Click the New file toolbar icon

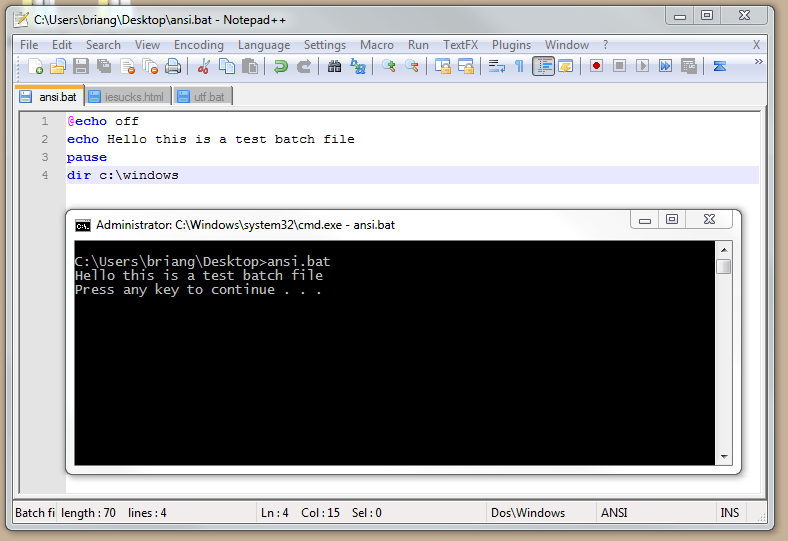pyautogui.click(x=36, y=67)
